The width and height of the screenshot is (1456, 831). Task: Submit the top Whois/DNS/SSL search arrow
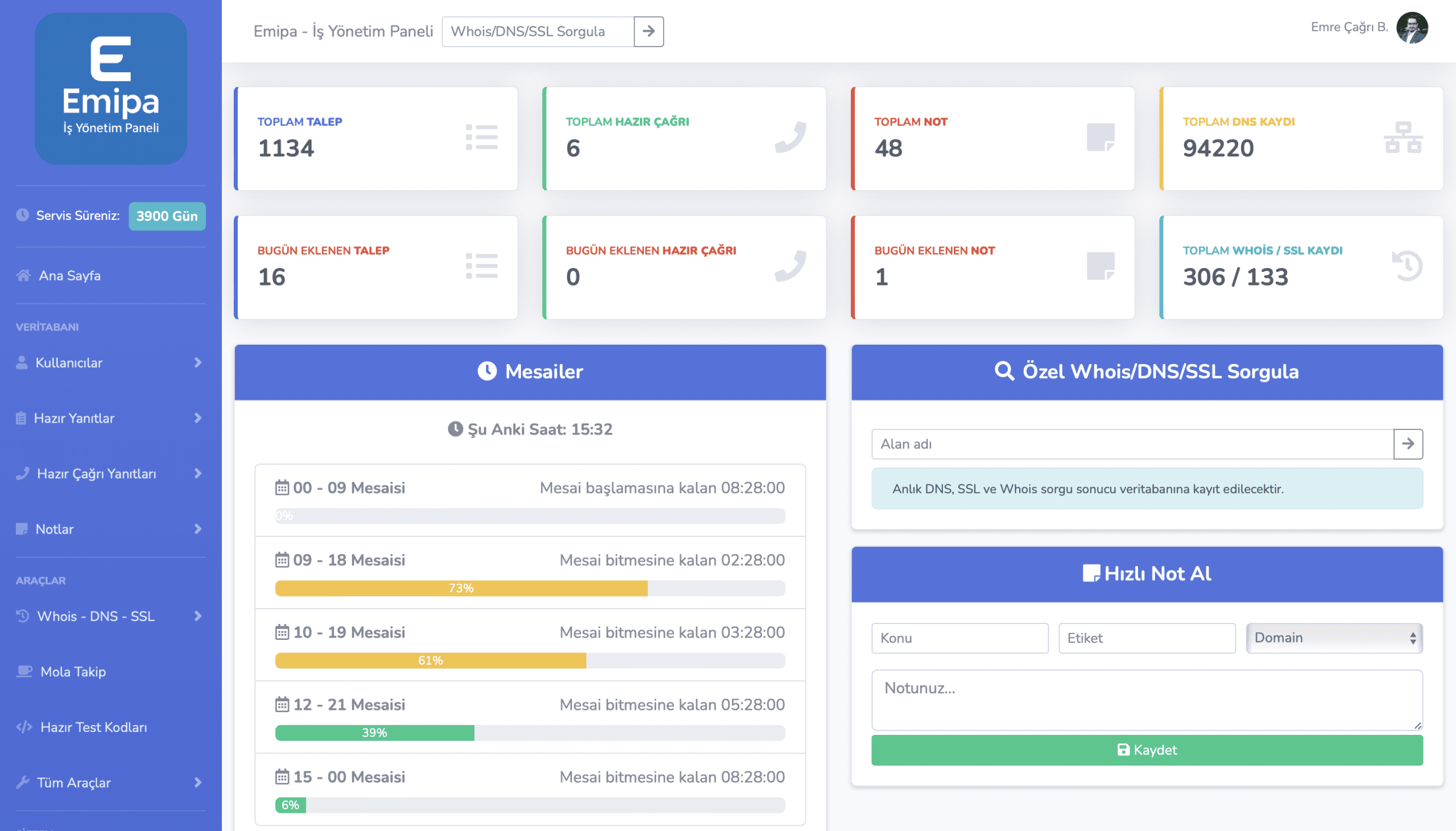point(648,31)
